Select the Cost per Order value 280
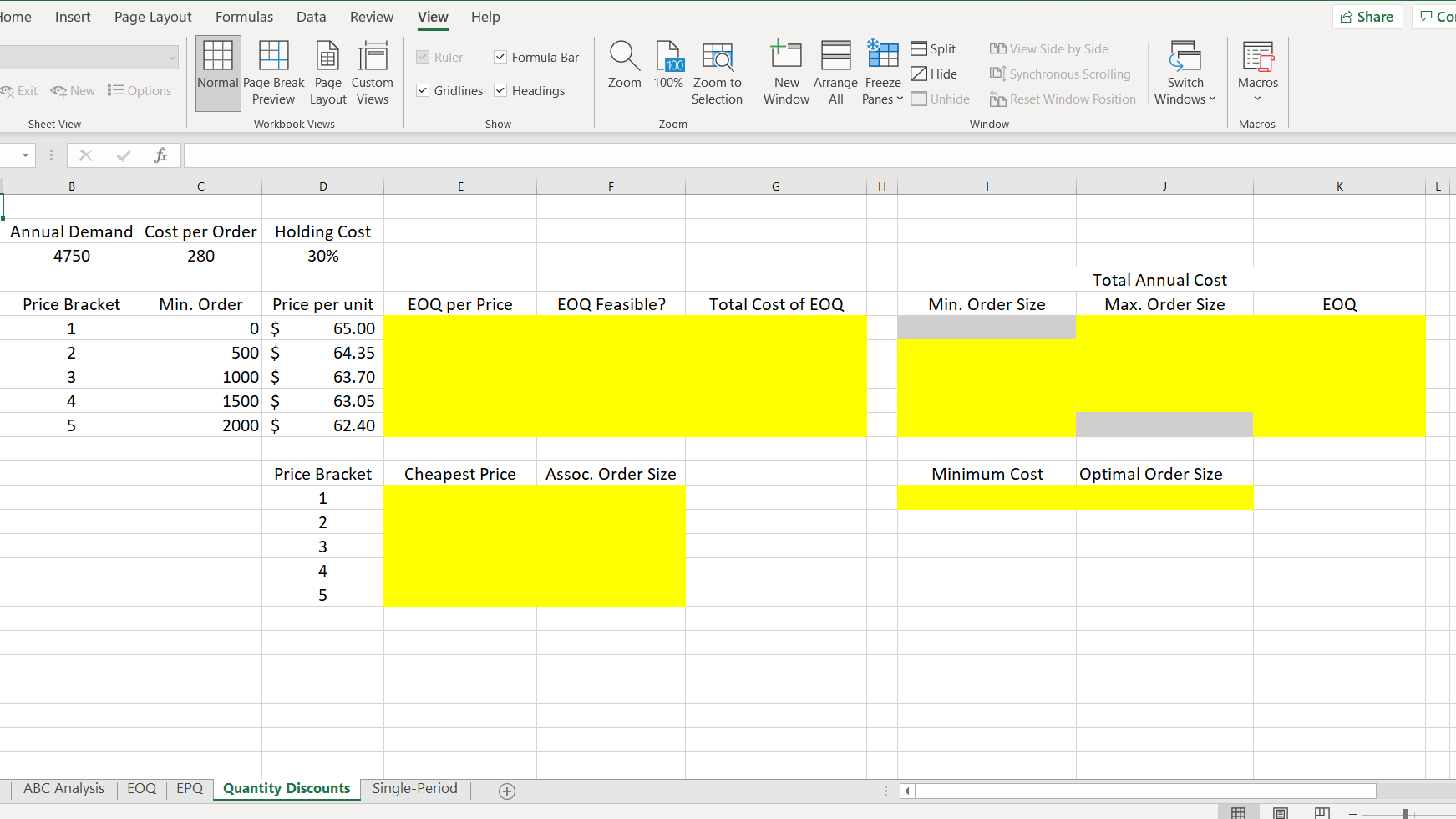The width and height of the screenshot is (1456, 819). point(200,256)
